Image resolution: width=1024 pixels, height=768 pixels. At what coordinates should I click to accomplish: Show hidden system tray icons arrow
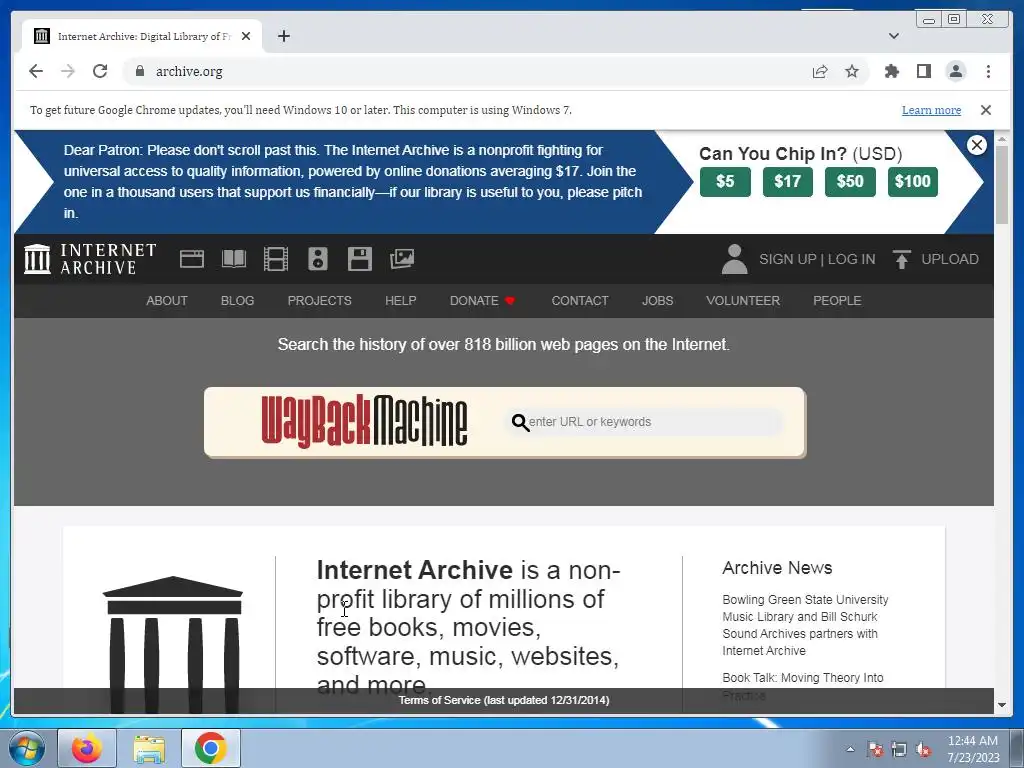[x=850, y=749]
